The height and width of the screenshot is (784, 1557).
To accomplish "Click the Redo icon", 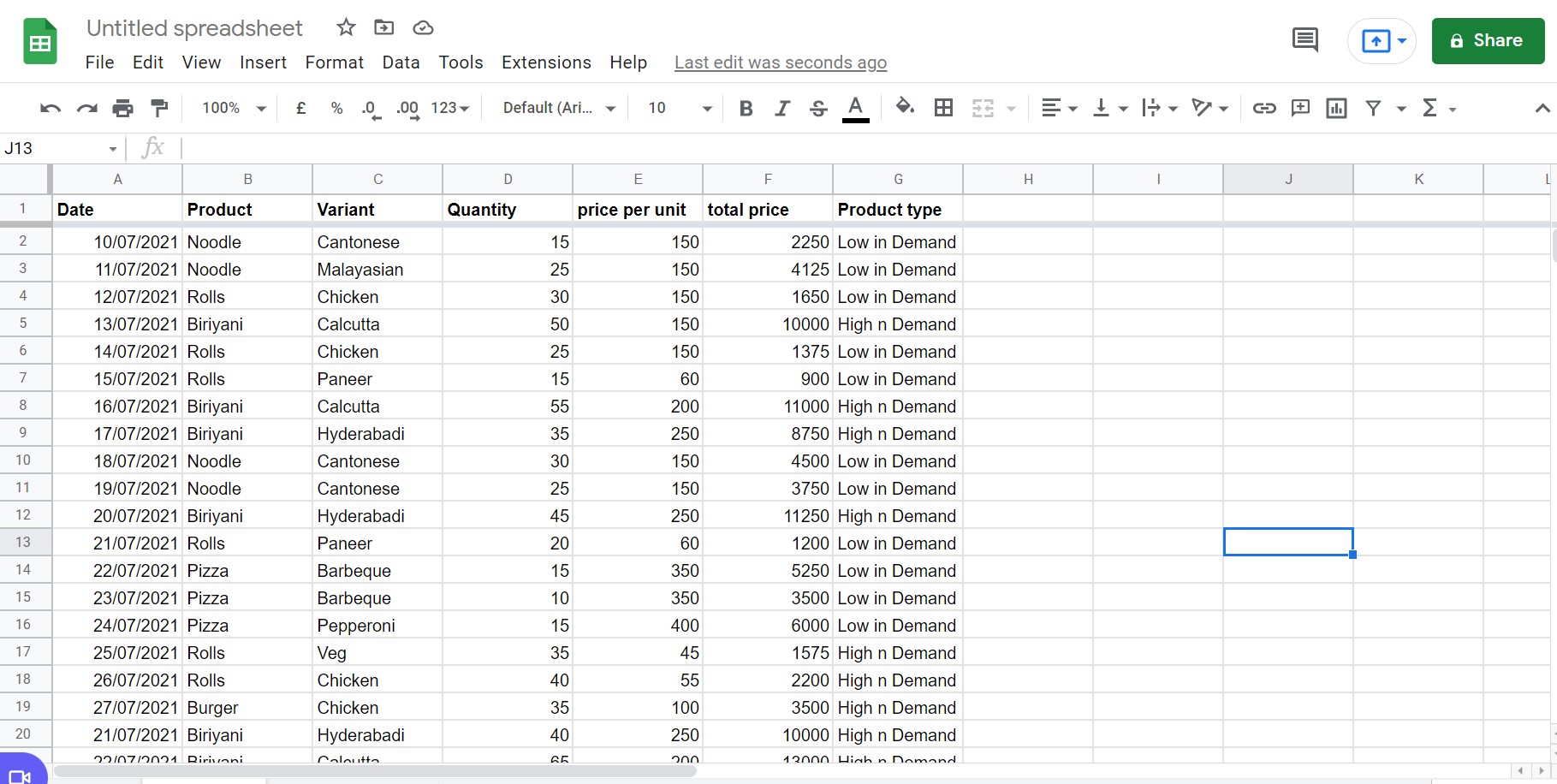I will tap(86, 108).
